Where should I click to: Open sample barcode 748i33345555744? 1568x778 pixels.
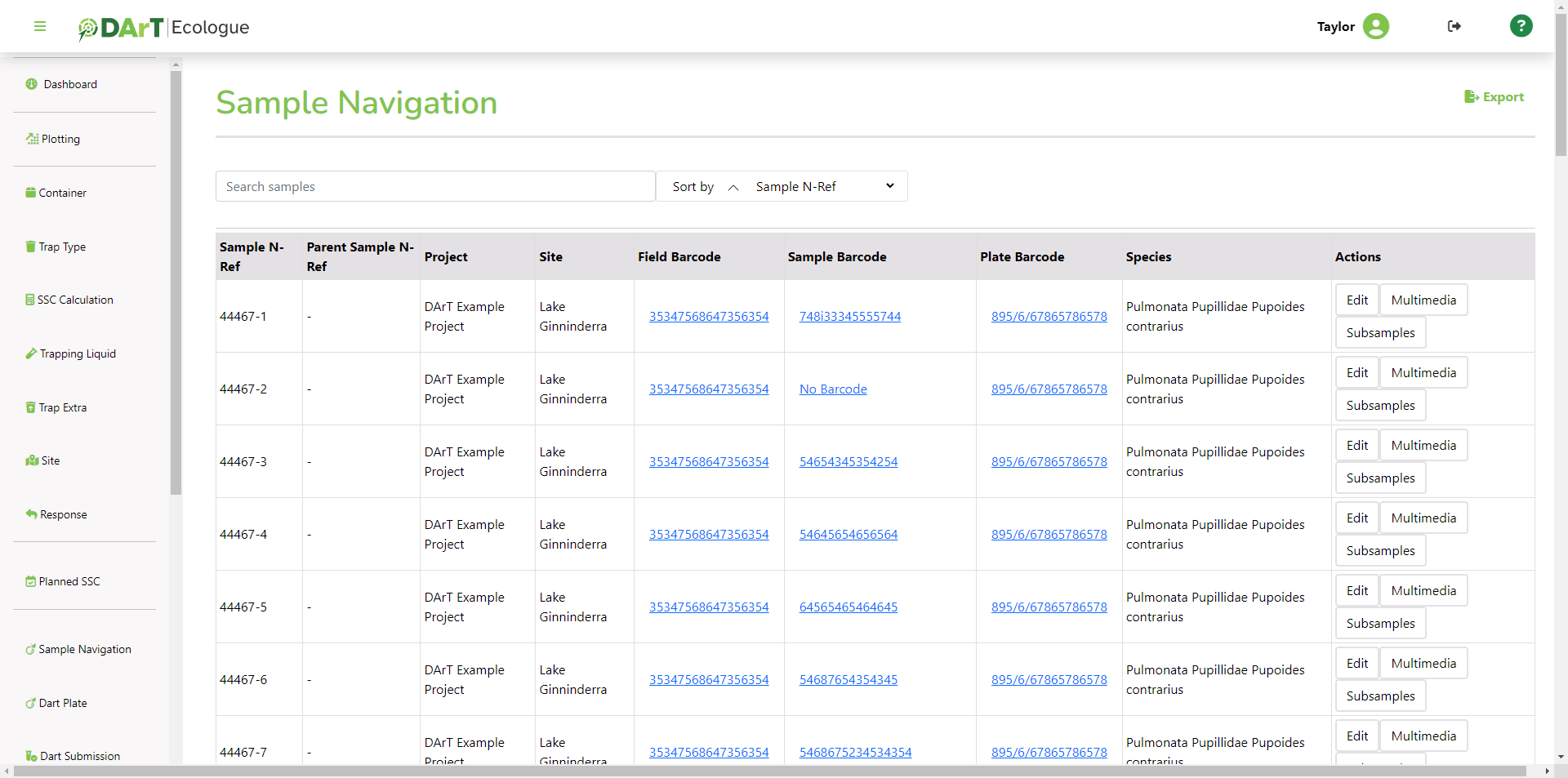[x=849, y=317]
